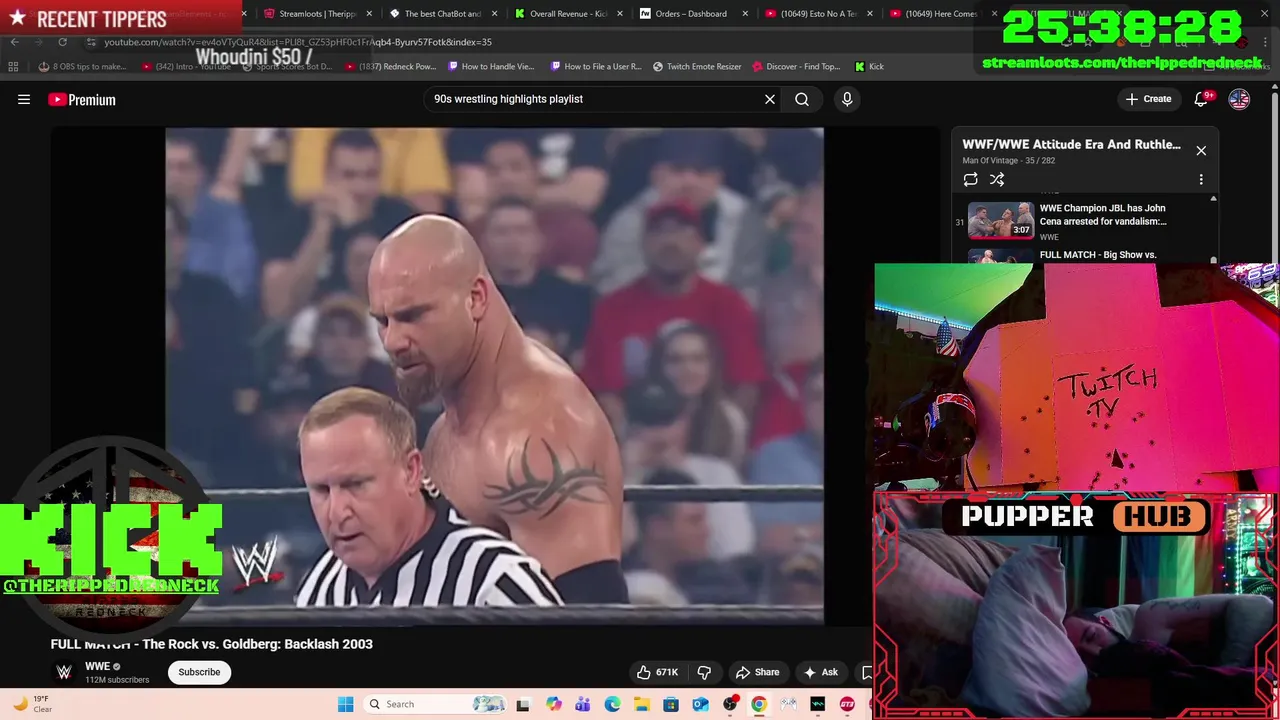This screenshot has height=720, width=1280.
Task: Reload the page with refresh icon
Action: [x=62, y=42]
